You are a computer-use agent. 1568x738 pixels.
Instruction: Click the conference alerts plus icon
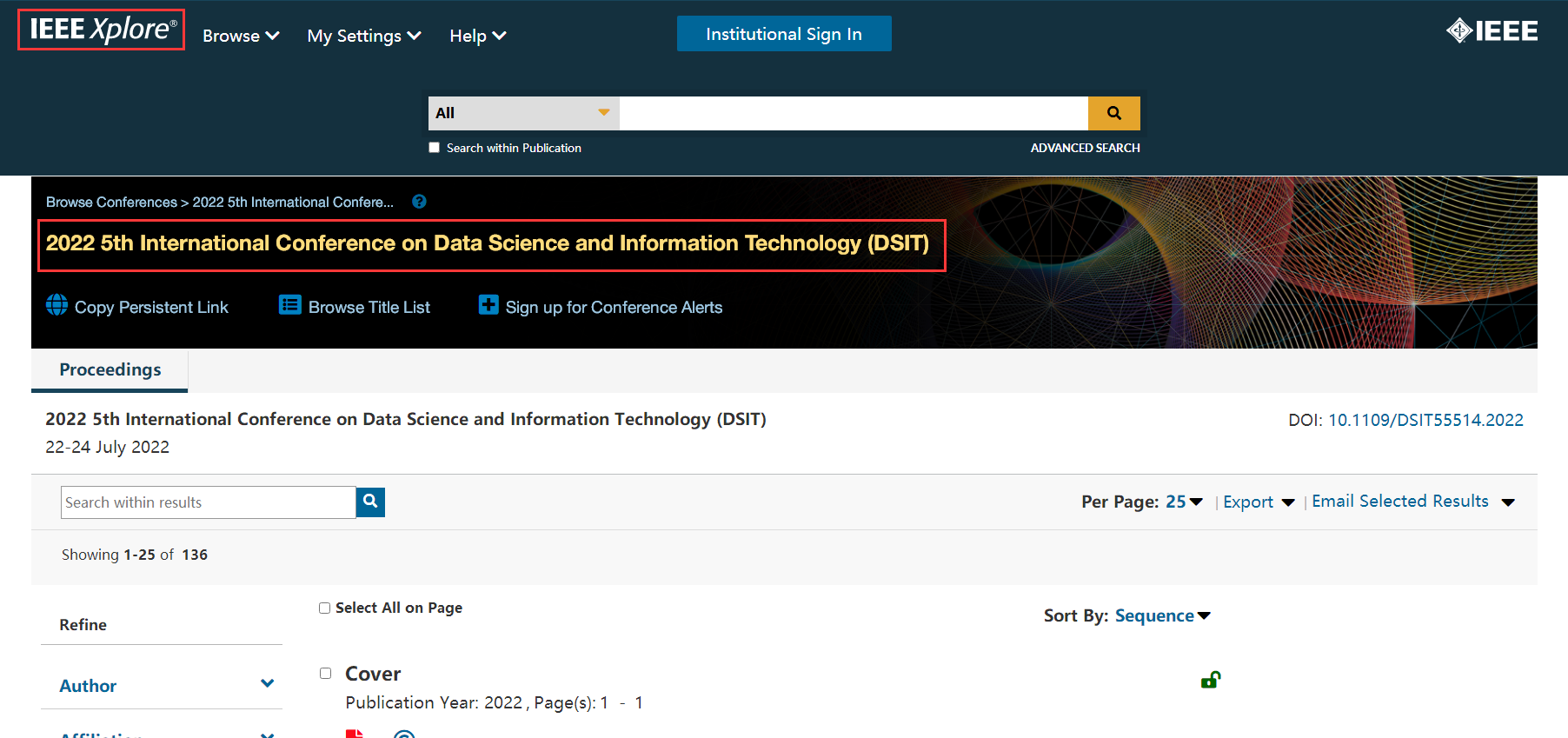point(488,305)
